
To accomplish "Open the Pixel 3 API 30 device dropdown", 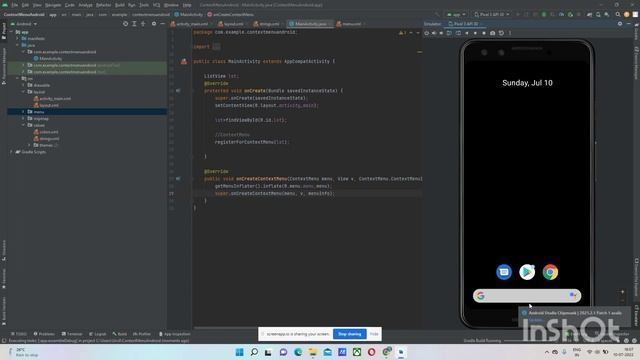I will [492, 14].
